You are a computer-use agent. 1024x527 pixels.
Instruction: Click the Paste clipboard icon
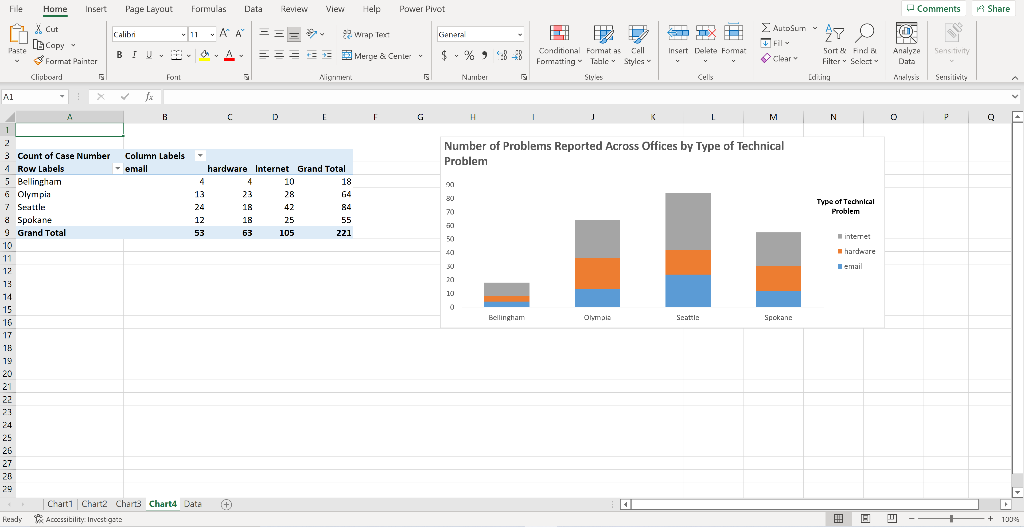point(18,35)
